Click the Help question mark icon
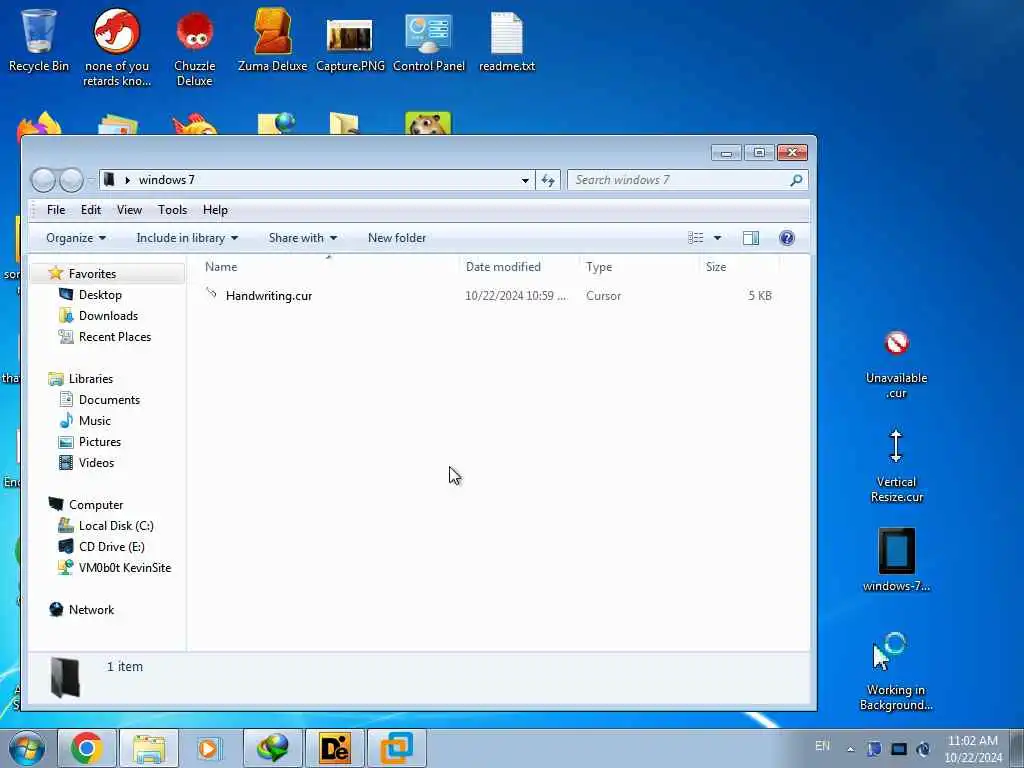This screenshot has height=768, width=1024. point(787,238)
